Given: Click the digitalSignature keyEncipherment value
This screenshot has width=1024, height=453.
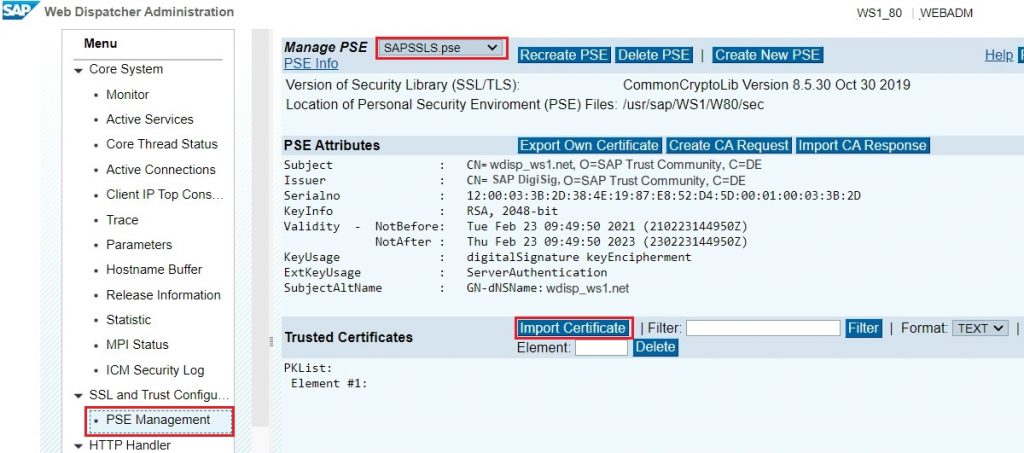Looking at the screenshot, I should pyautogui.click(x=579, y=257).
